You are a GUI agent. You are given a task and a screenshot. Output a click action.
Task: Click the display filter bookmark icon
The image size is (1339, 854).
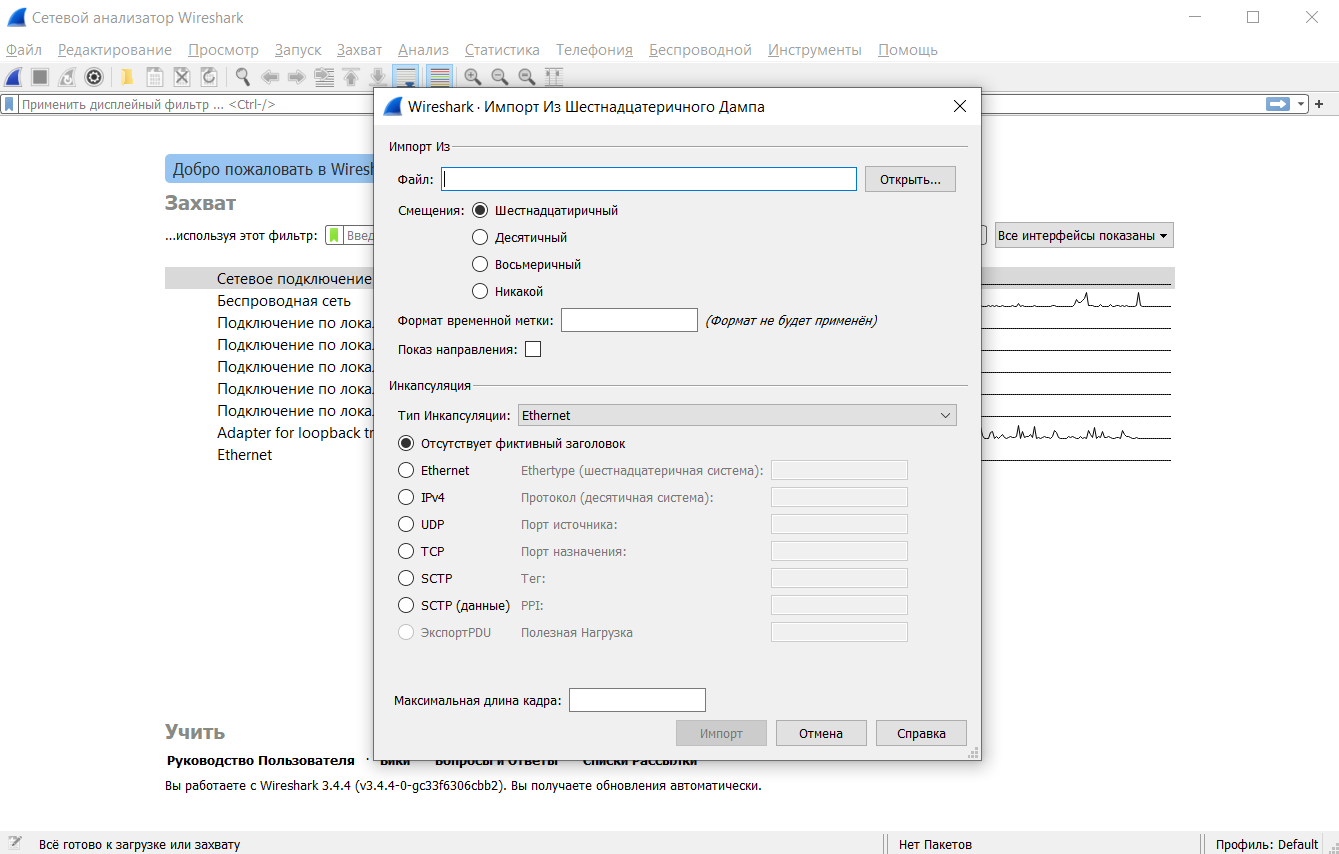click(9, 104)
